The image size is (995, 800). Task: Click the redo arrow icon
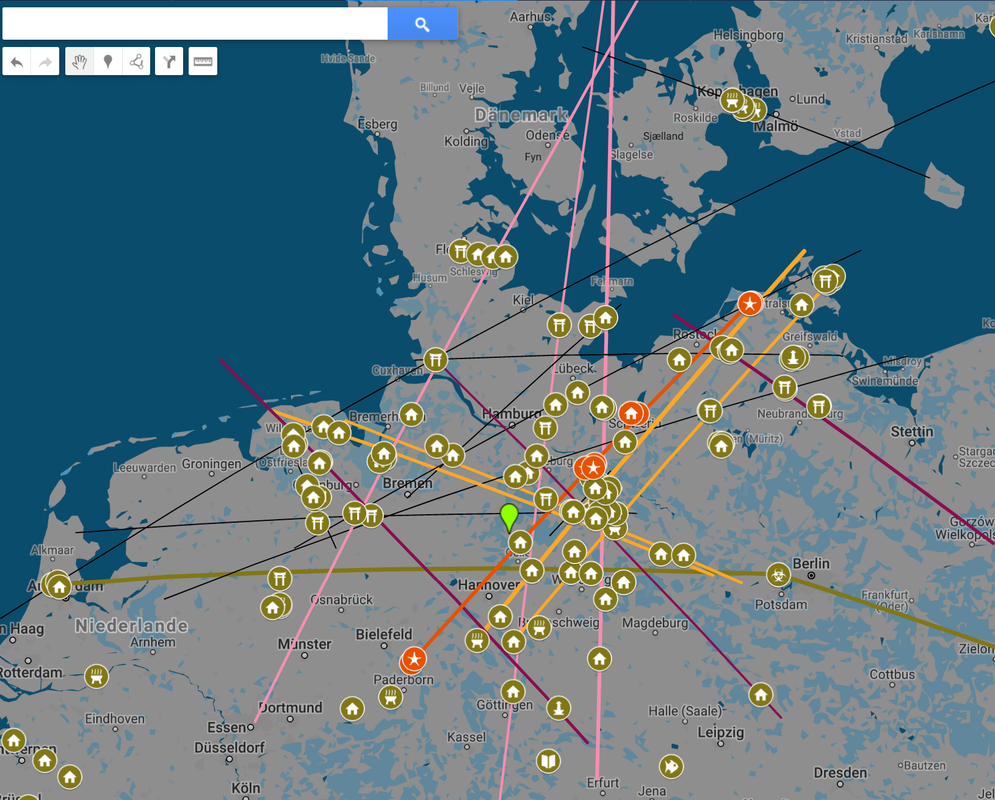(x=45, y=62)
